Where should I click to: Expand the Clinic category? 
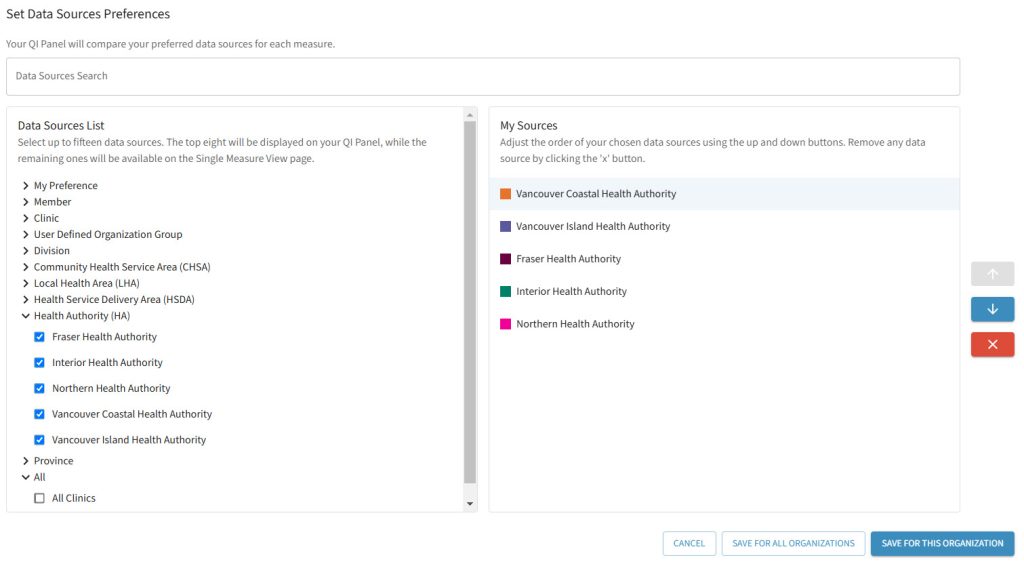[x=26, y=218]
